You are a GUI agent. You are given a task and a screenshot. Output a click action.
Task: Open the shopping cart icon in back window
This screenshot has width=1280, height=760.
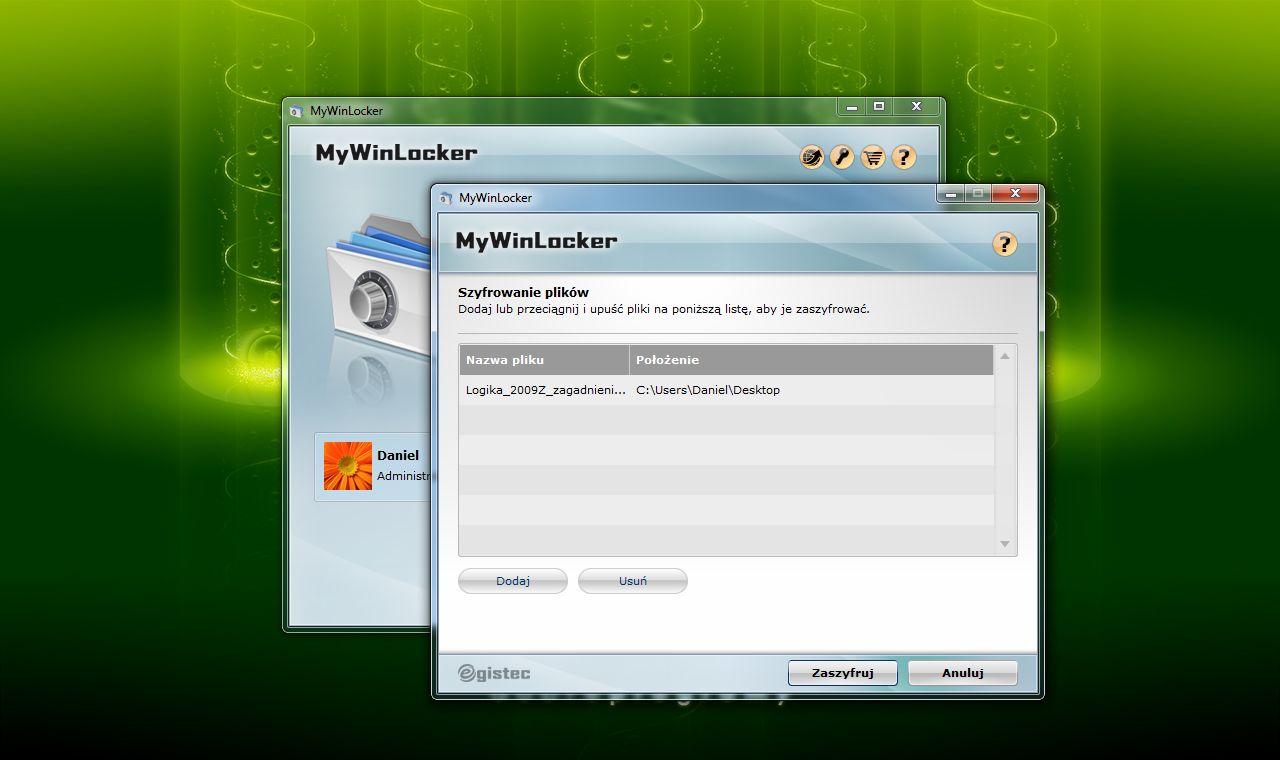[x=873, y=157]
